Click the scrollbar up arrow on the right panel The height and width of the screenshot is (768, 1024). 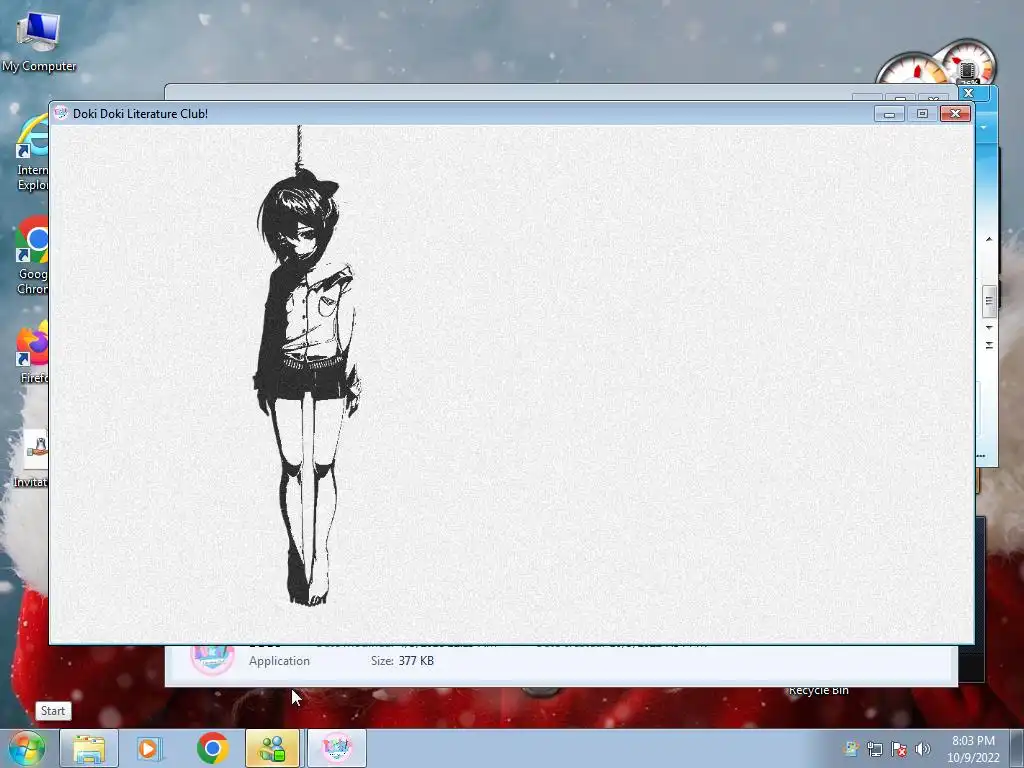pos(989,239)
